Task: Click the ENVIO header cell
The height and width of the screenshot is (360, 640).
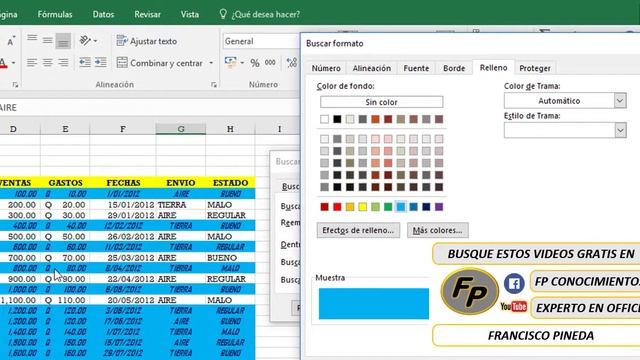Action: 181,183
